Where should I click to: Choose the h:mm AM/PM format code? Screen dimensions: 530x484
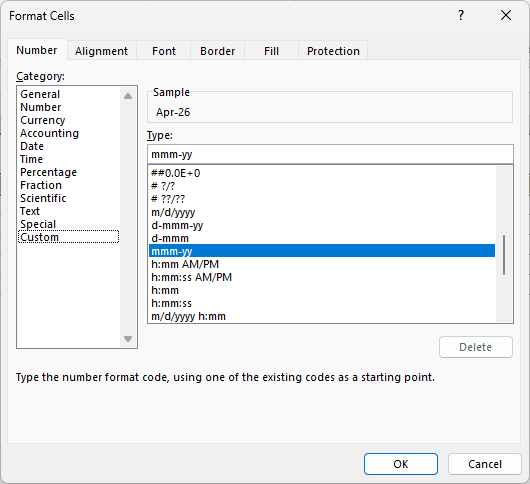click(322, 264)
